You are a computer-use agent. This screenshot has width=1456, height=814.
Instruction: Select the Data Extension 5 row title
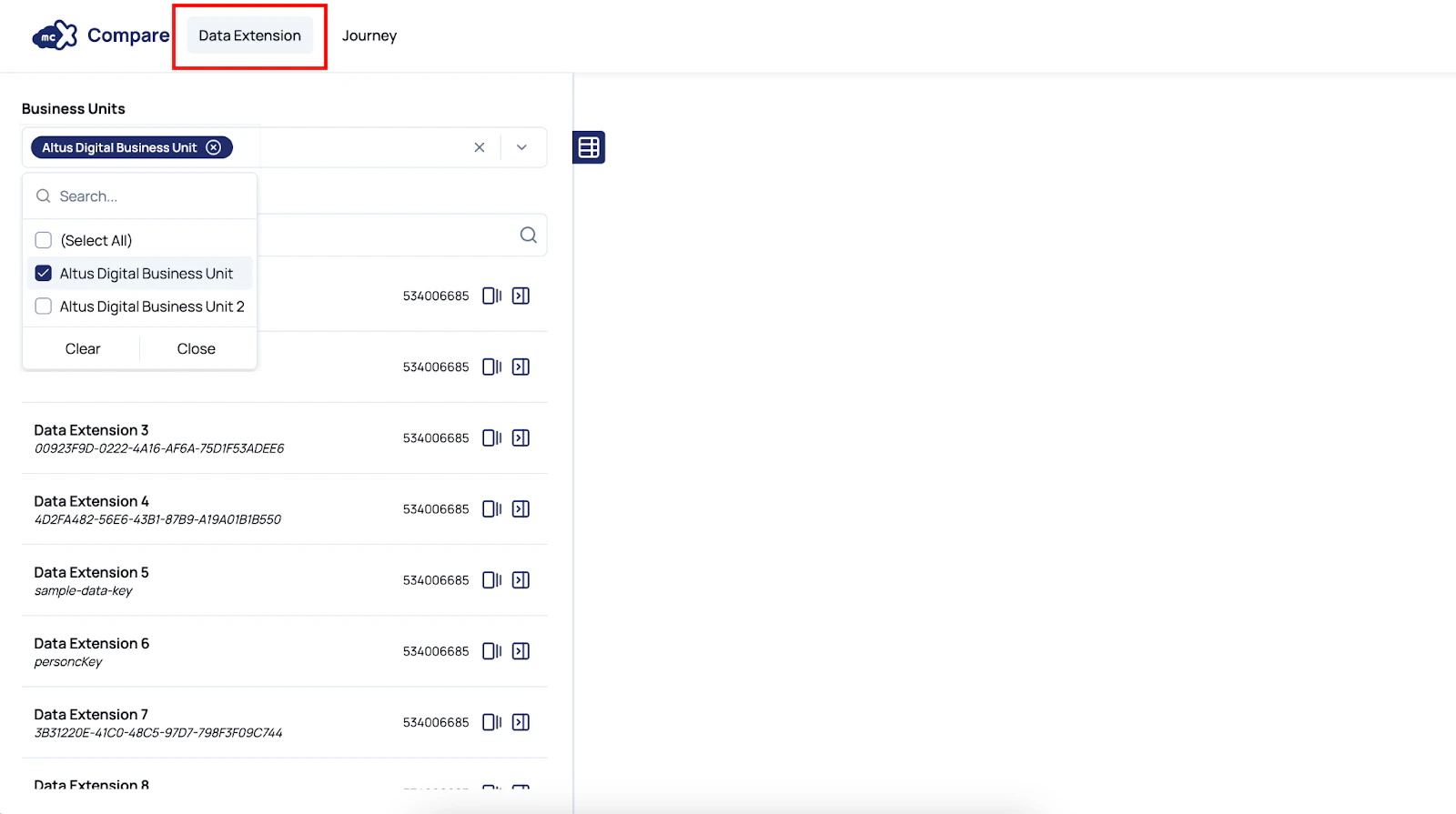coord(91,572)
